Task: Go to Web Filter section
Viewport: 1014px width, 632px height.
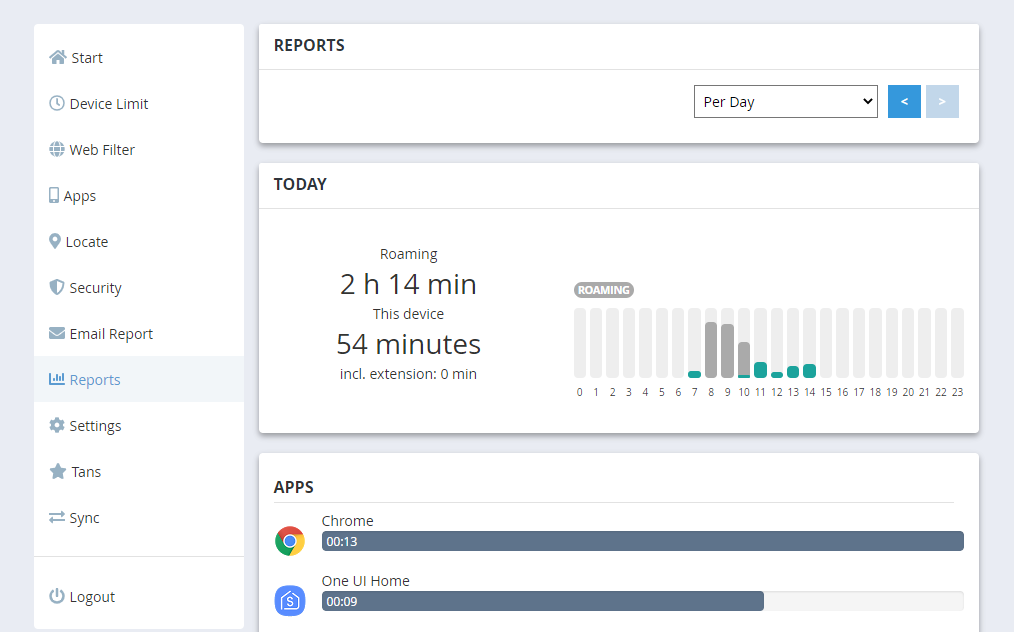Action: point(139,149)
